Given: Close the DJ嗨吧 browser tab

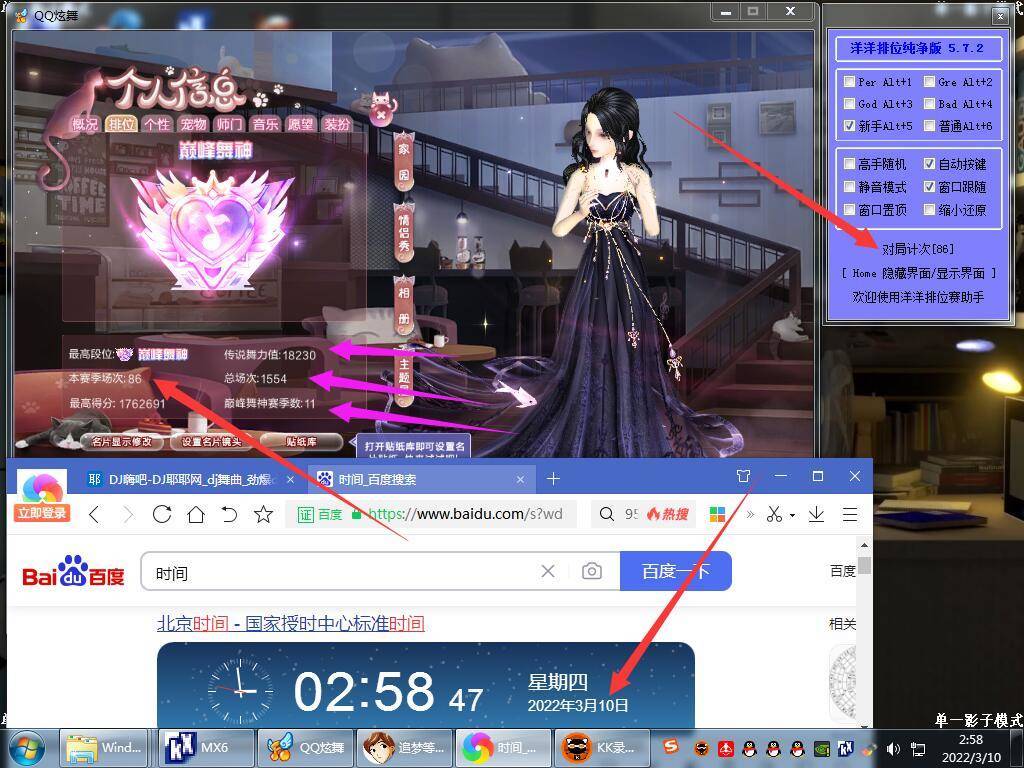Looking at the screenshot, I should pos(291,479).
